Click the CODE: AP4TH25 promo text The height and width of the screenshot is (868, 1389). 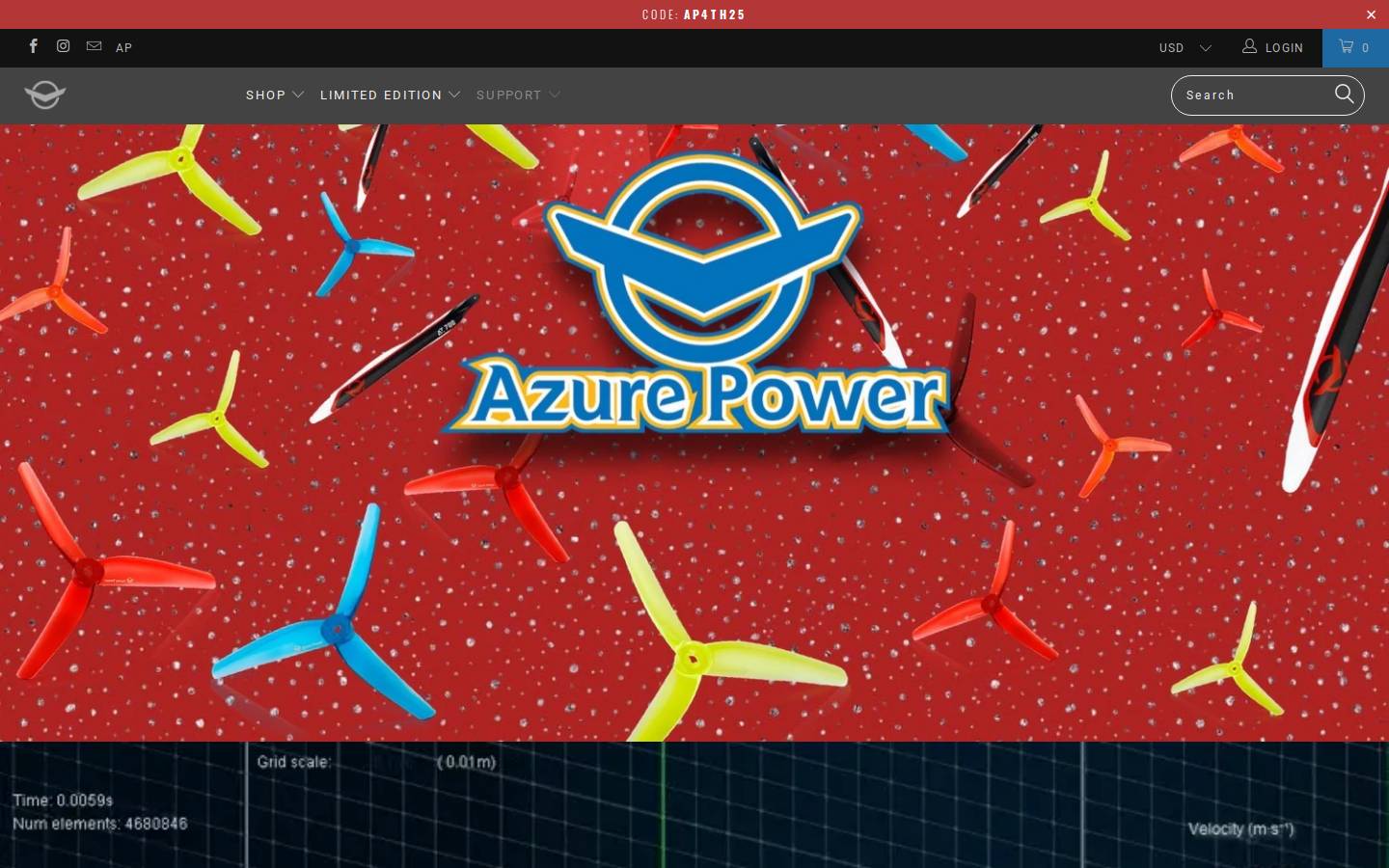point(694,14)
